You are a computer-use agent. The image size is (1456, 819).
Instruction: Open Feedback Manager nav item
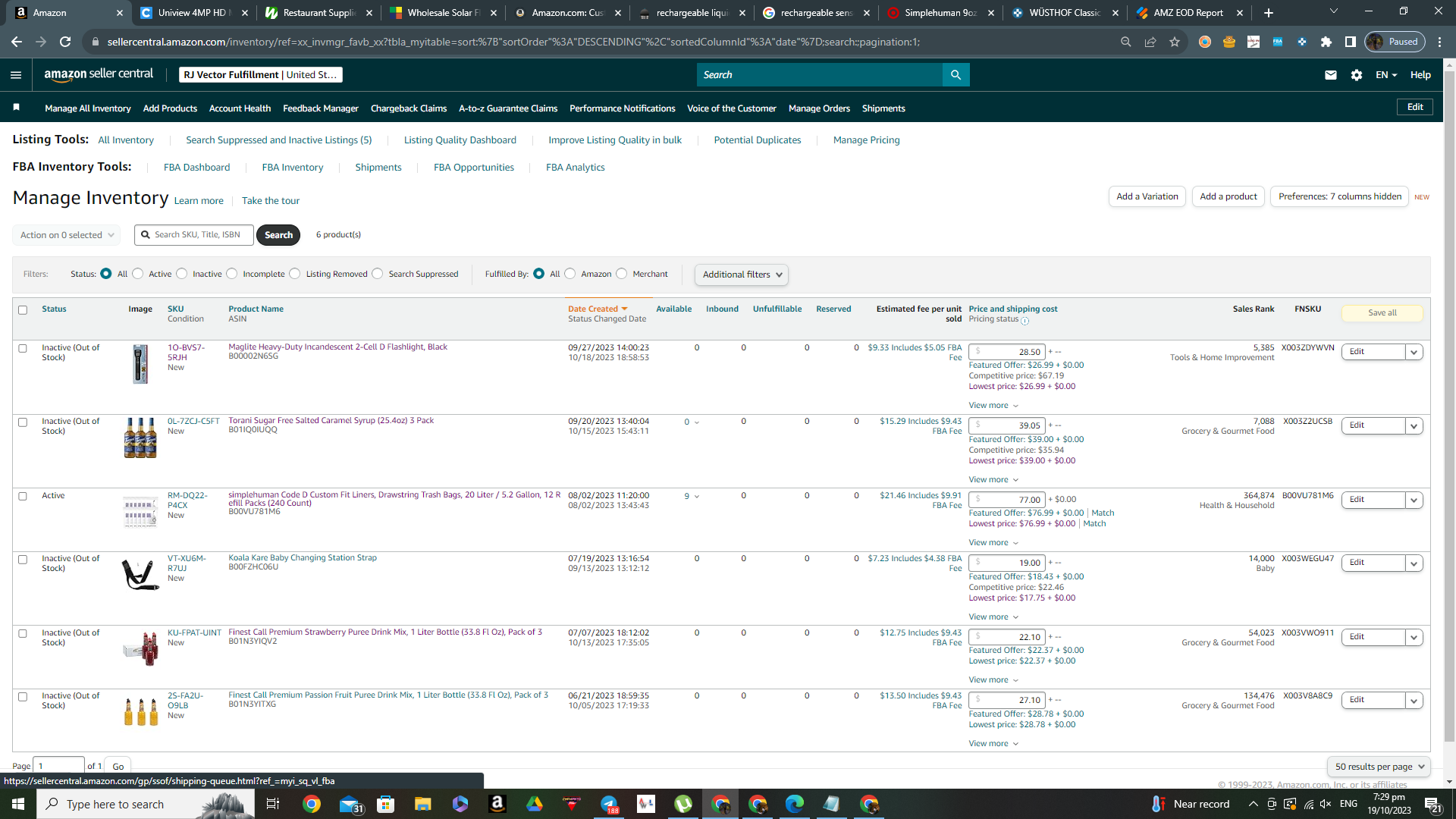tap(321, 108)
